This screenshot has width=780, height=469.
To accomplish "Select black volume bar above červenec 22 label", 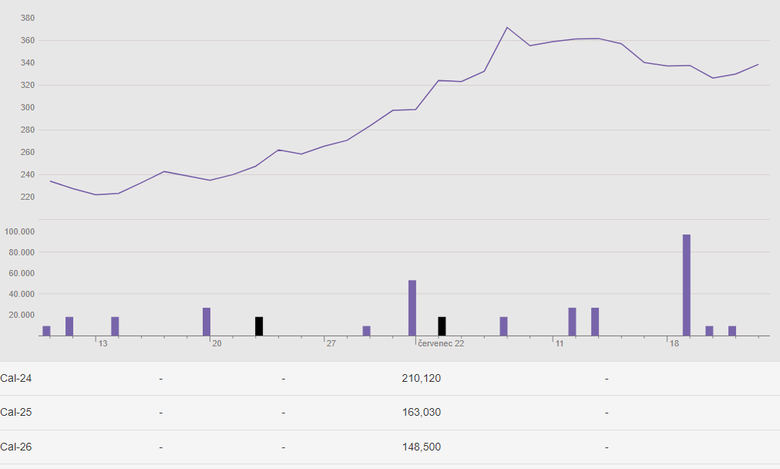I will (x=442, y=326).
